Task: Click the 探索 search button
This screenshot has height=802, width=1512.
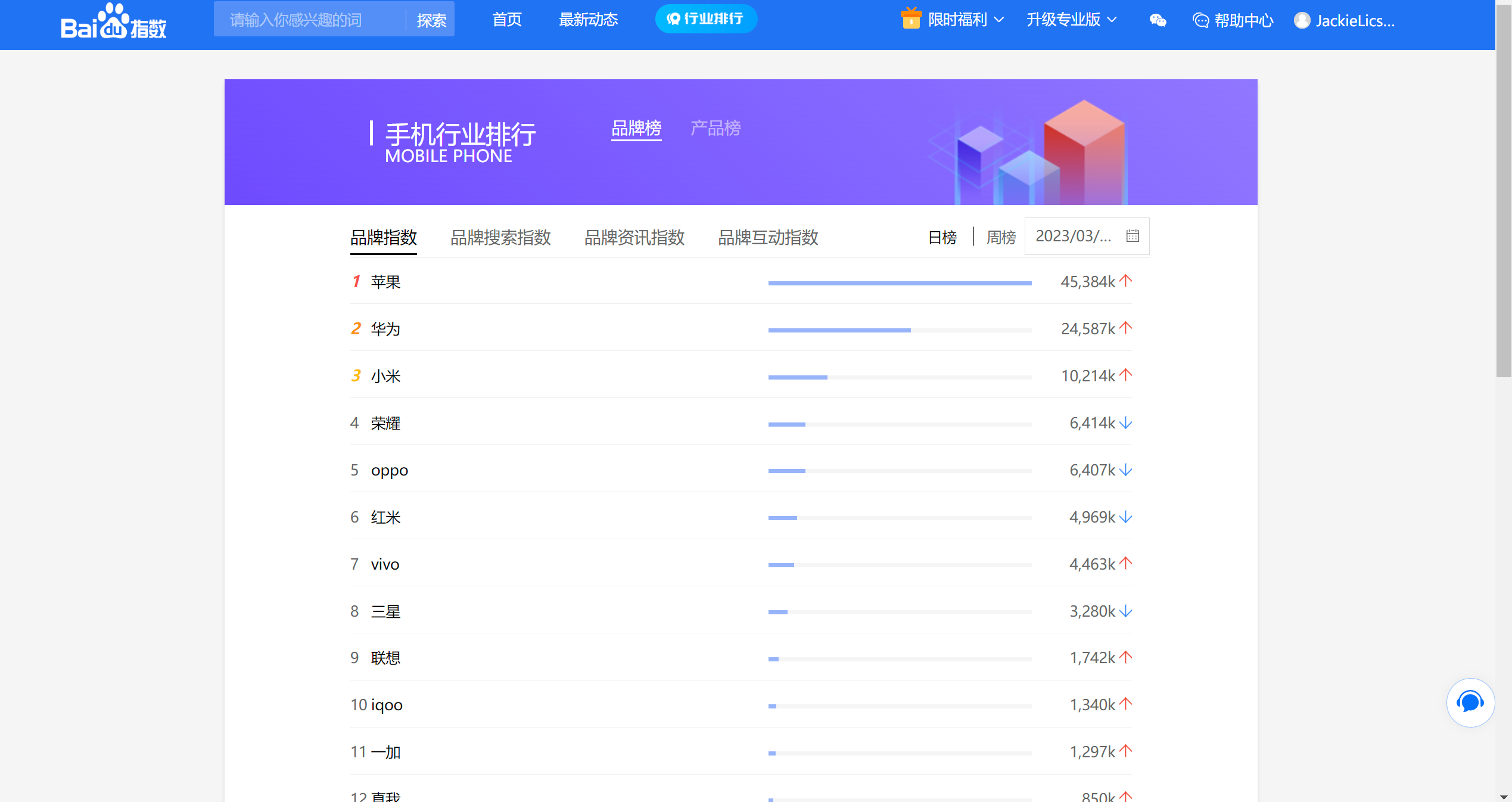Action: tap(431, 20)
